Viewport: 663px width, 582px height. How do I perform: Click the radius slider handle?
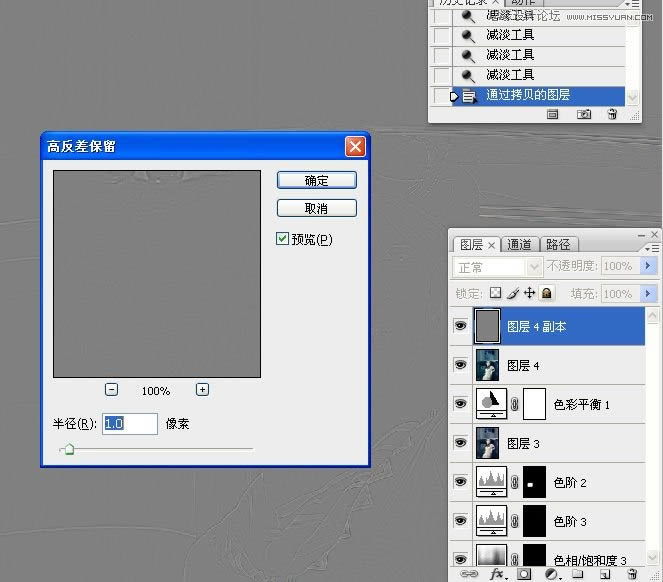[x=68, y=450]
